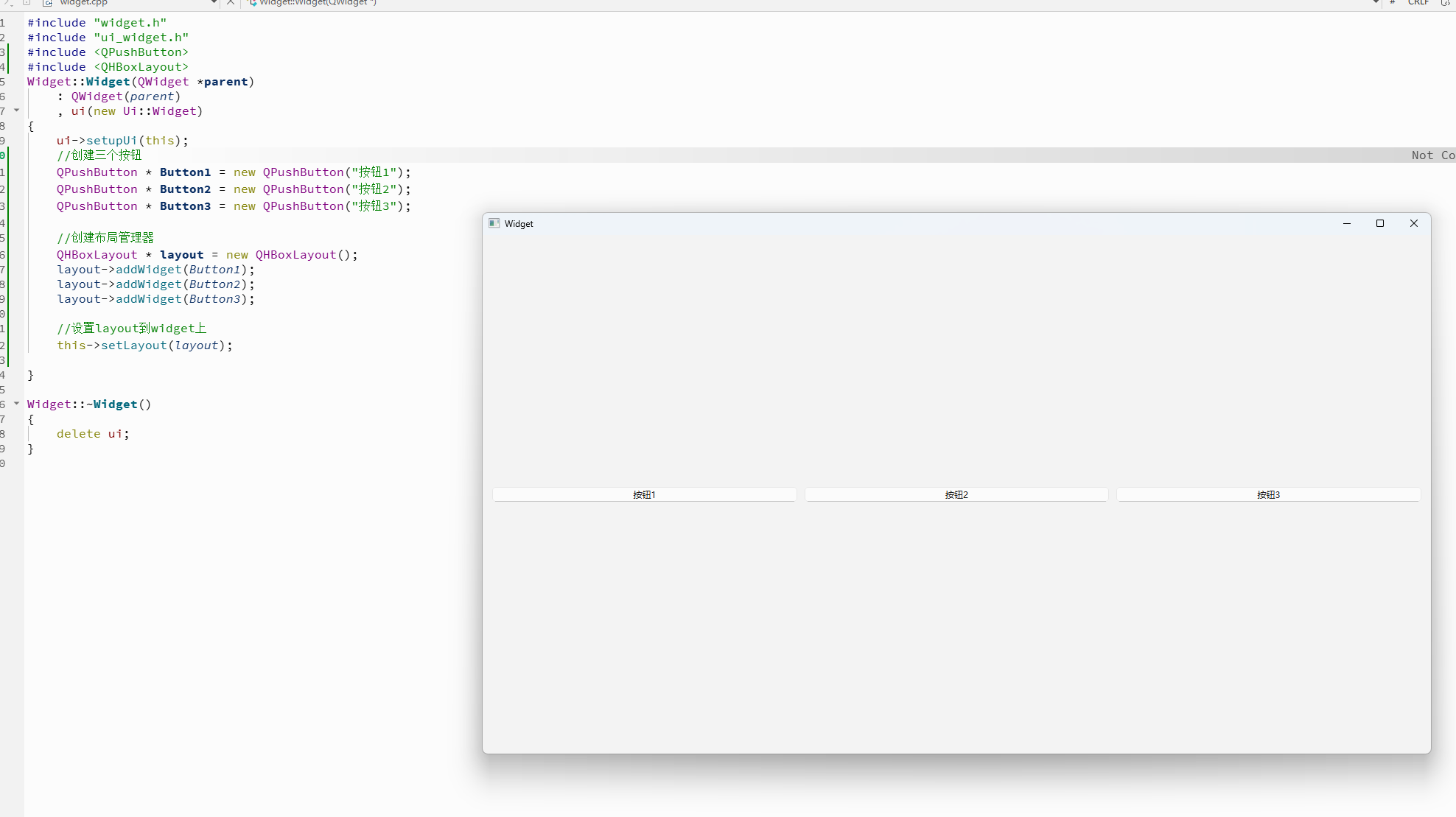
Task: Click the 按钮2 push button
Action: (x=956, y=494)
